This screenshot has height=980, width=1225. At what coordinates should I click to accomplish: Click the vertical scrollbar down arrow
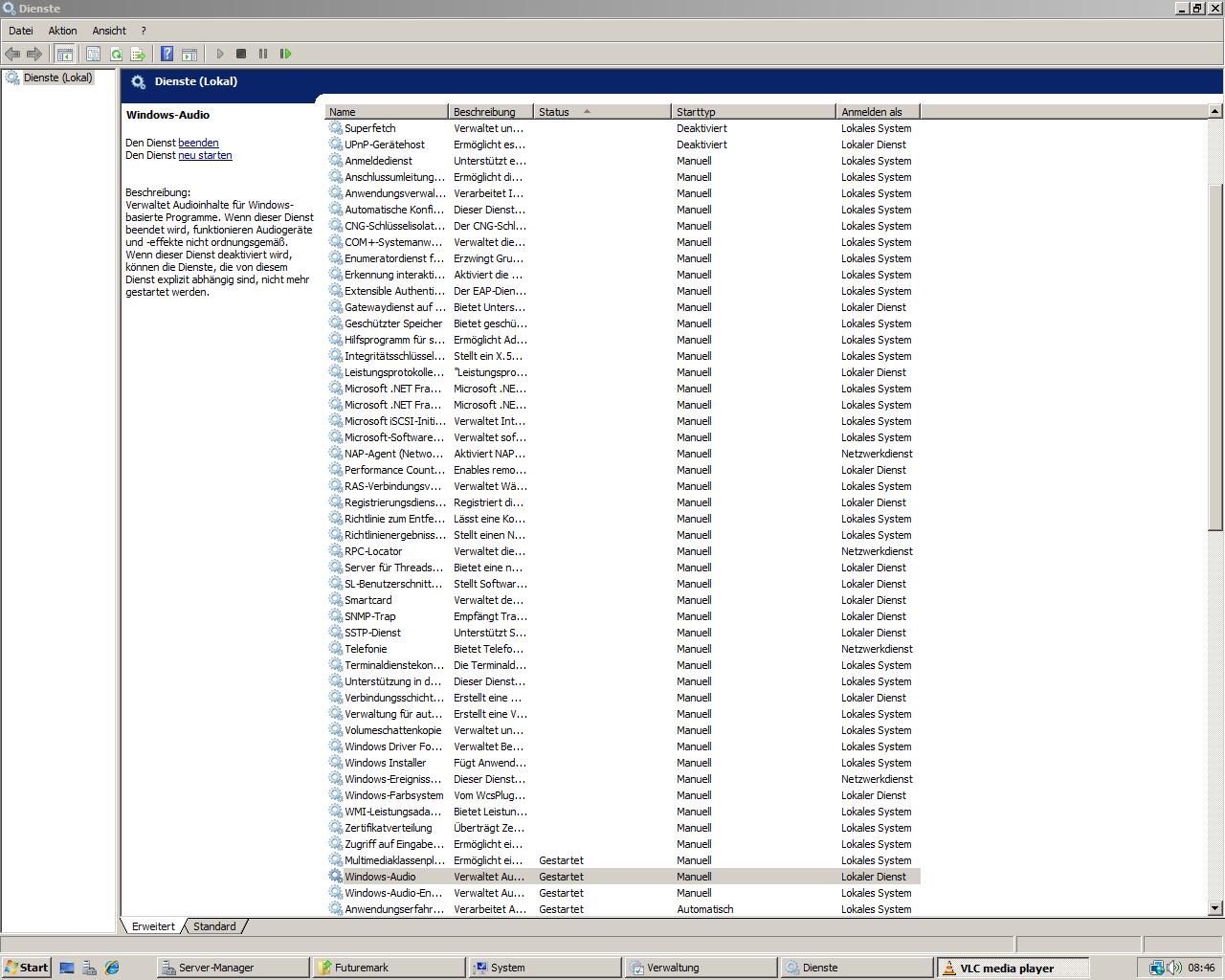tap(1215, 907)
